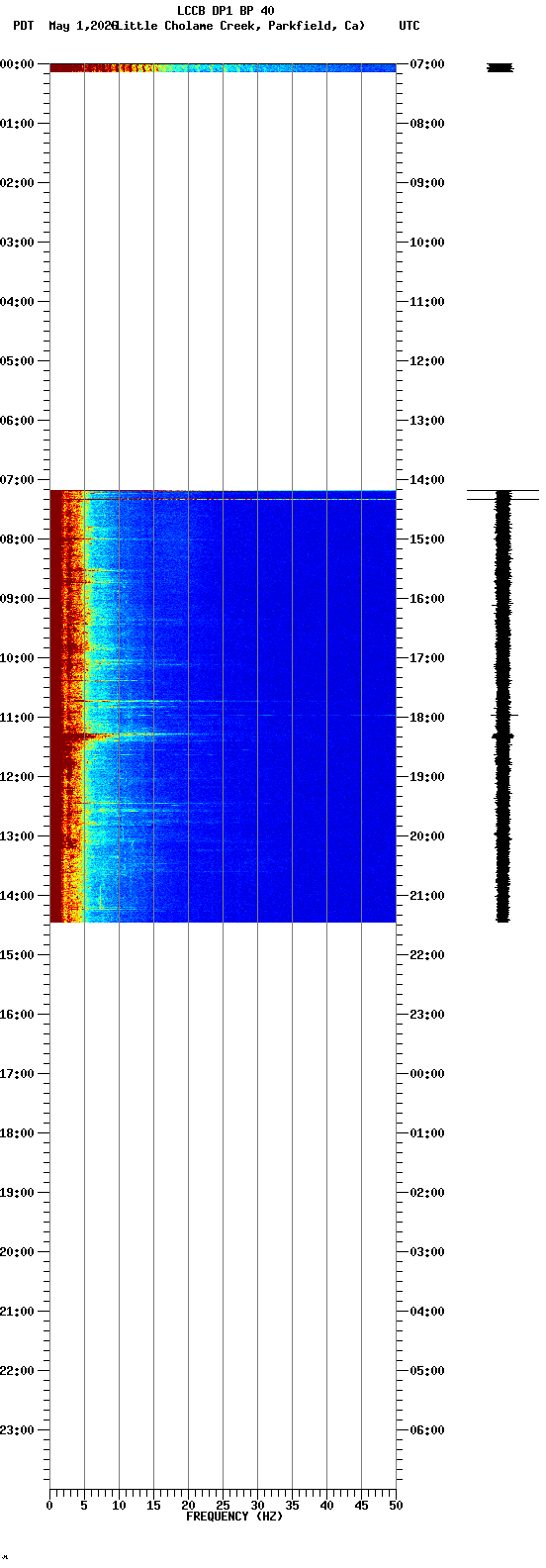Click the '23:00' PDT time label
The image size is (546, 1568).
pyautogui.click(x=18, y=1430)
